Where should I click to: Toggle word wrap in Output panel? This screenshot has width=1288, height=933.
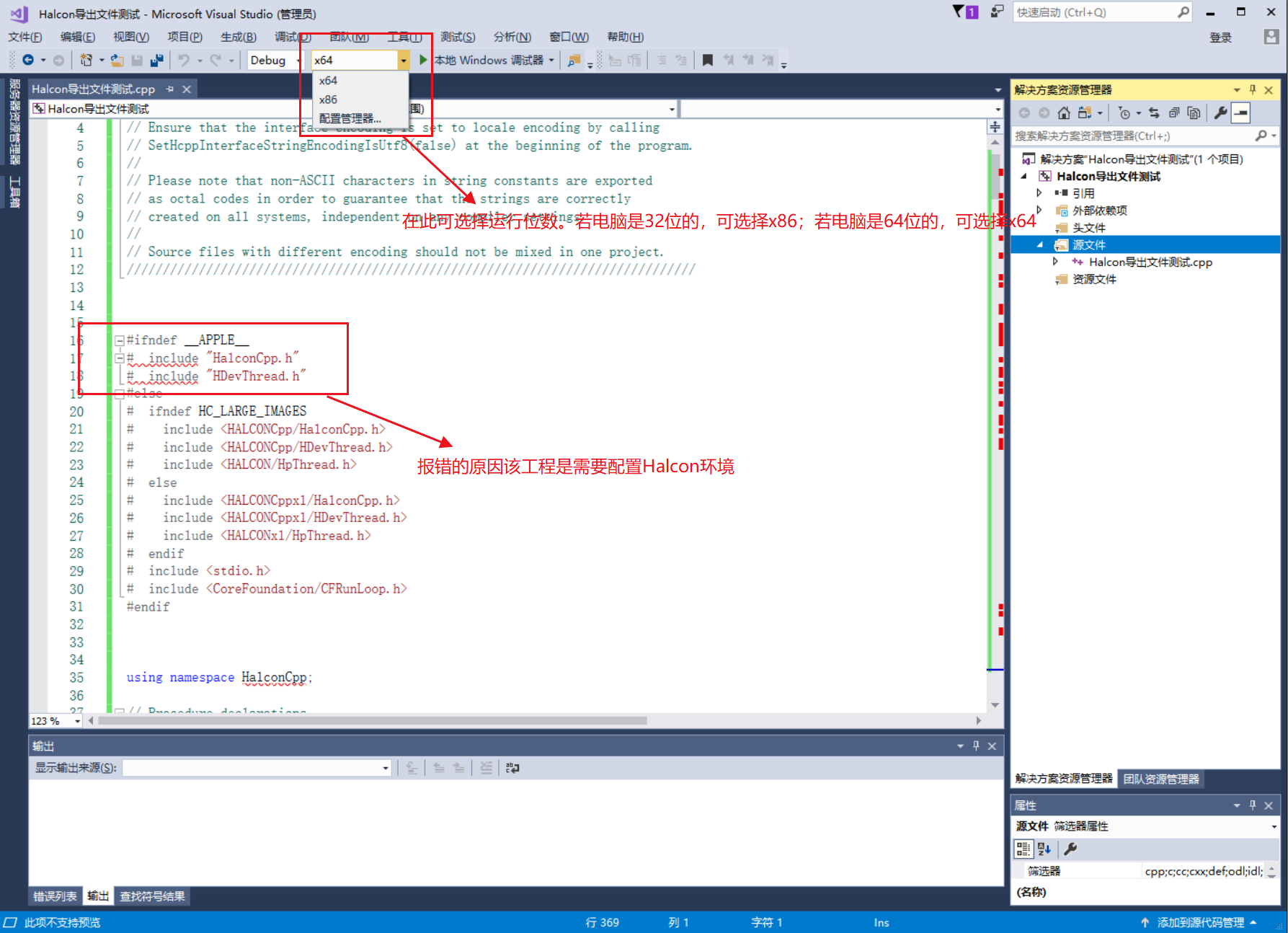512,768
